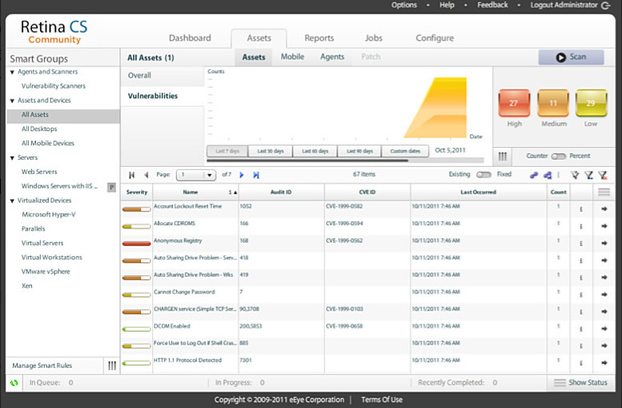Select the Vulnerabilities view
Image resolution: width=622 pixels, height=408 pixels.
[163, 96]
